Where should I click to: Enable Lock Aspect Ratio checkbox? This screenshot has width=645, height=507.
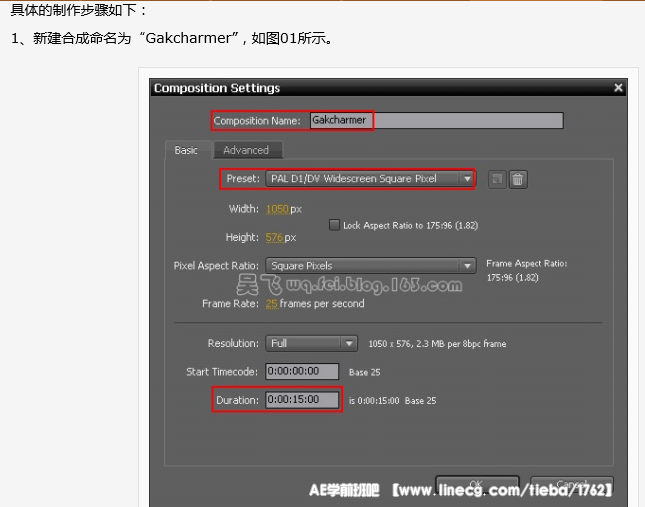334,225
